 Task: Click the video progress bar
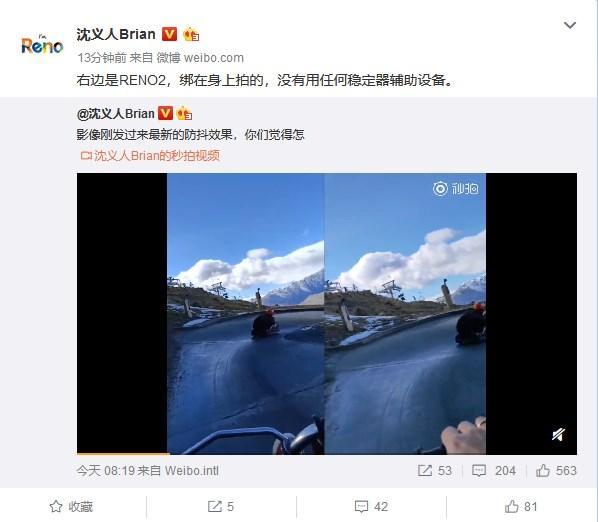(x=327, y=453)
